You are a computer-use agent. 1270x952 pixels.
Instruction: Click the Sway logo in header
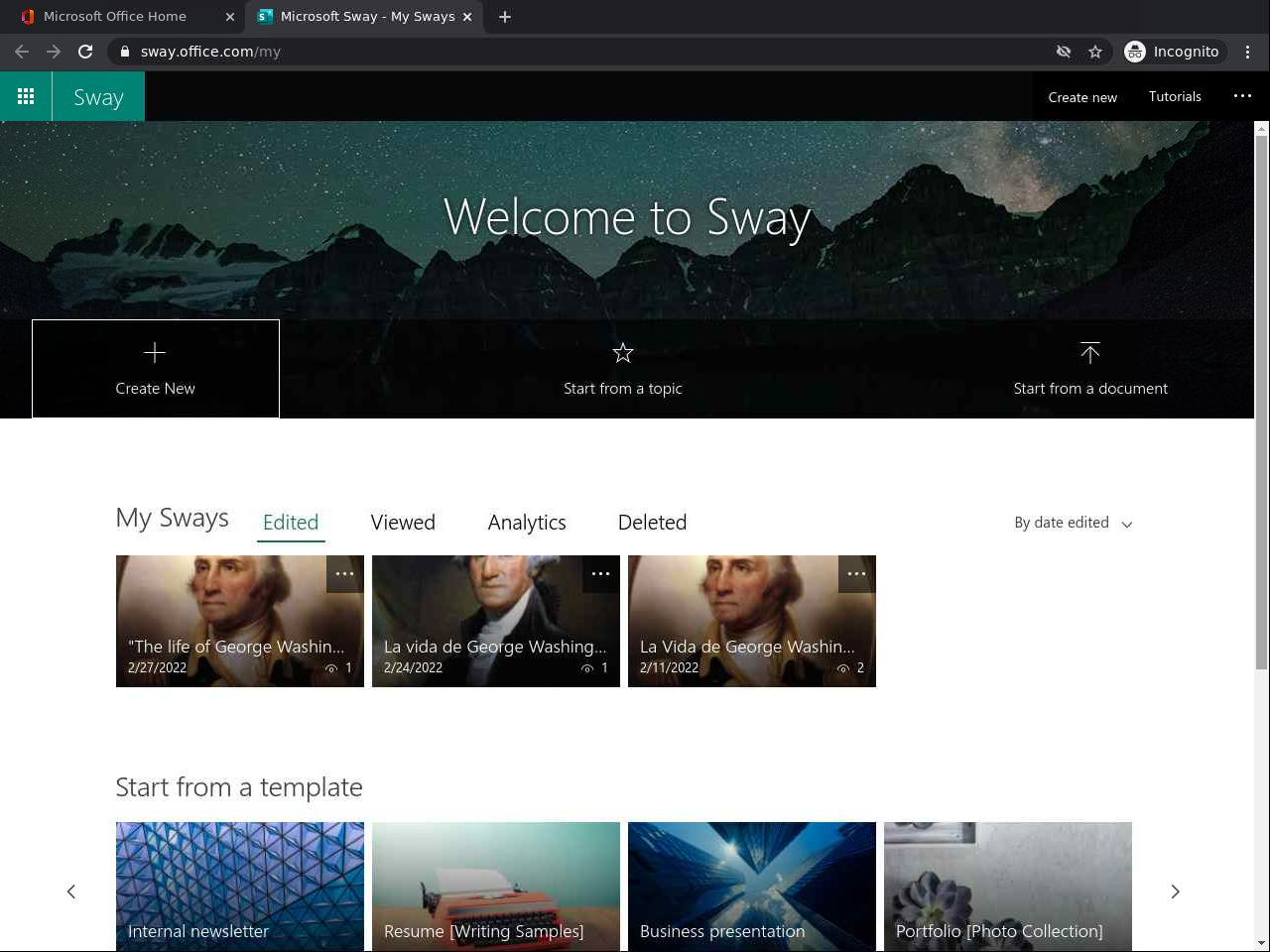tap(98, 96)
